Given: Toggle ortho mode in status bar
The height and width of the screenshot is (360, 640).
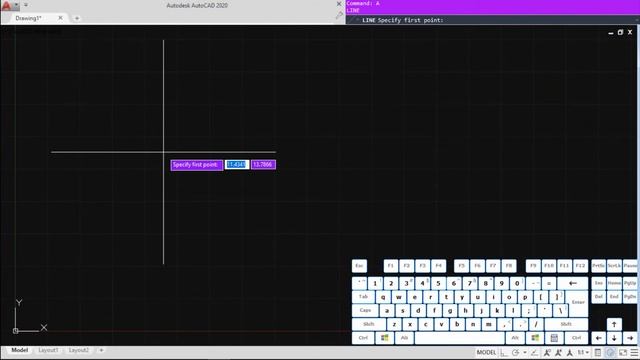Looking at the screenshot, I should (x=504, y=353).
